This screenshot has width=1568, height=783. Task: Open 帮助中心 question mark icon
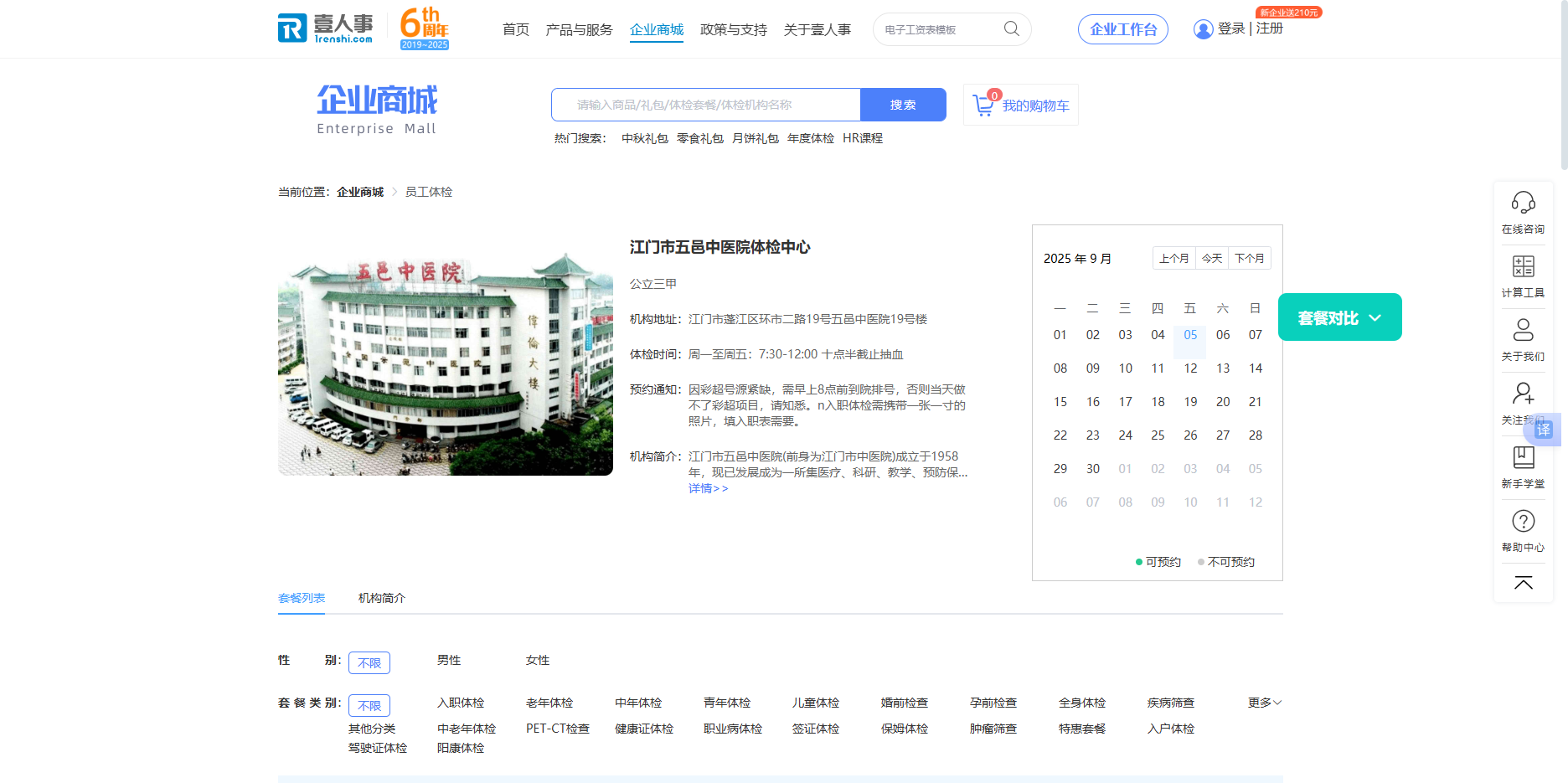[1523, 521]
